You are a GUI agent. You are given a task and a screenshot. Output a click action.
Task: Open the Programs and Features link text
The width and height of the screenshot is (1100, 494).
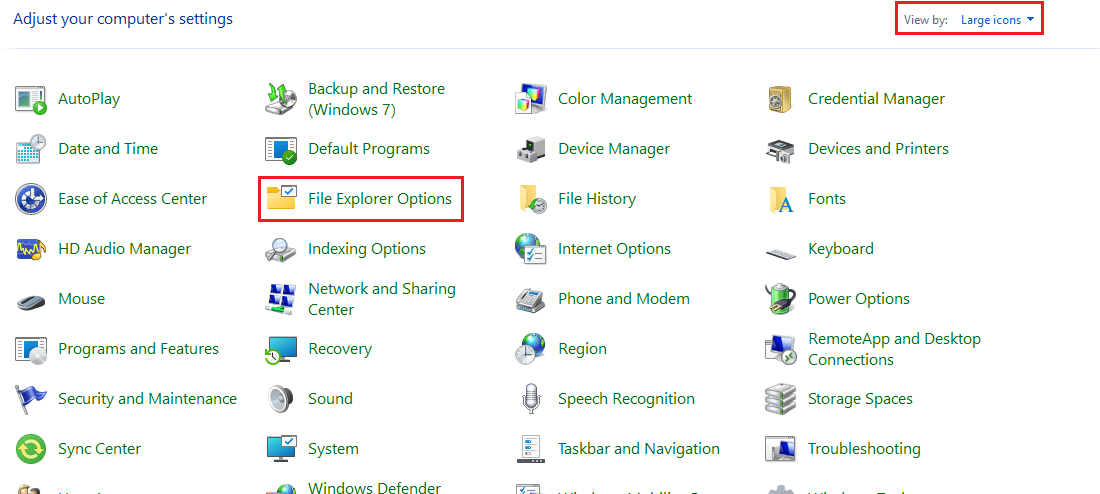138,349
